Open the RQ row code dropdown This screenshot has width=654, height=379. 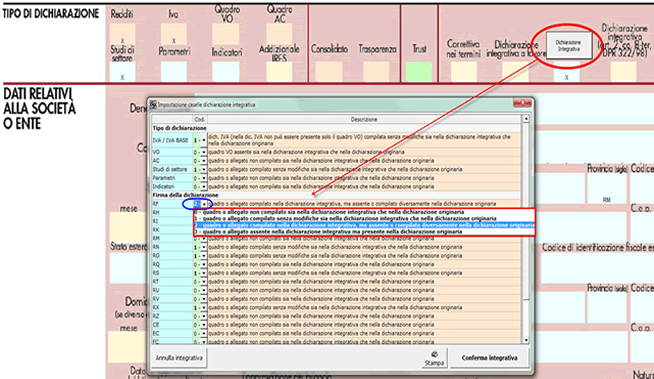click(204, 264)
